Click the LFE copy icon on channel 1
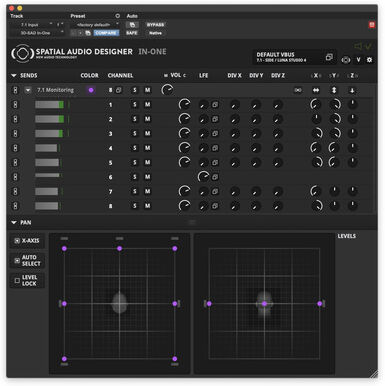The height and width of the screenshot is (386, 385). click(215, 105)
